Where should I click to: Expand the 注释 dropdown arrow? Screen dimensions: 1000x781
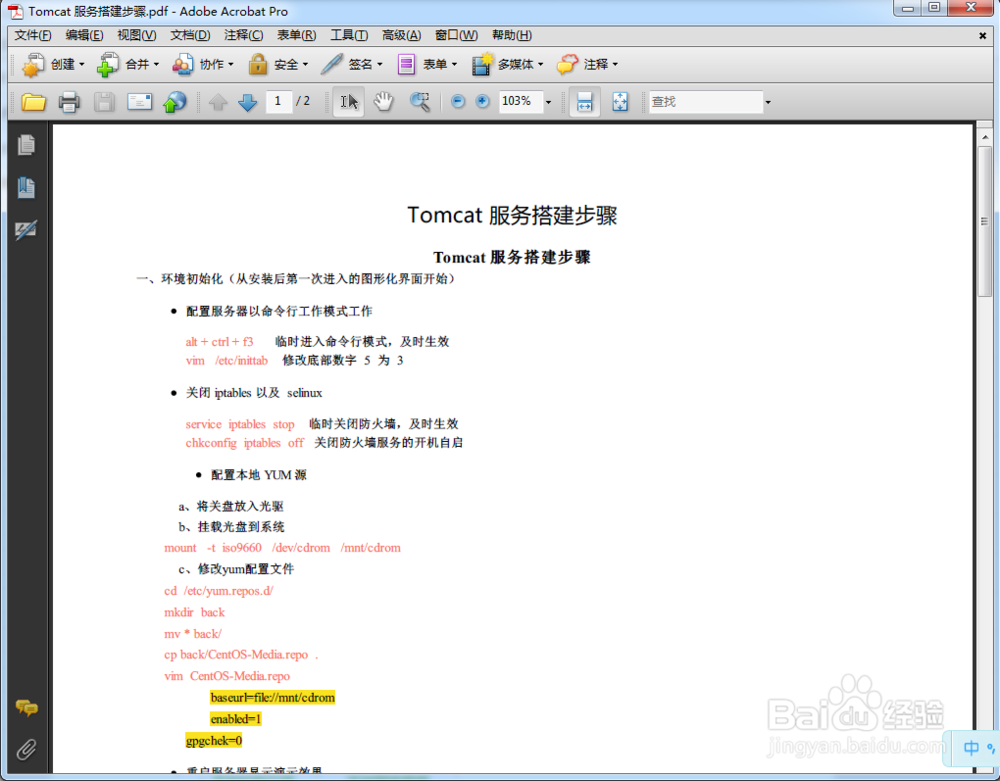[615, 64]
